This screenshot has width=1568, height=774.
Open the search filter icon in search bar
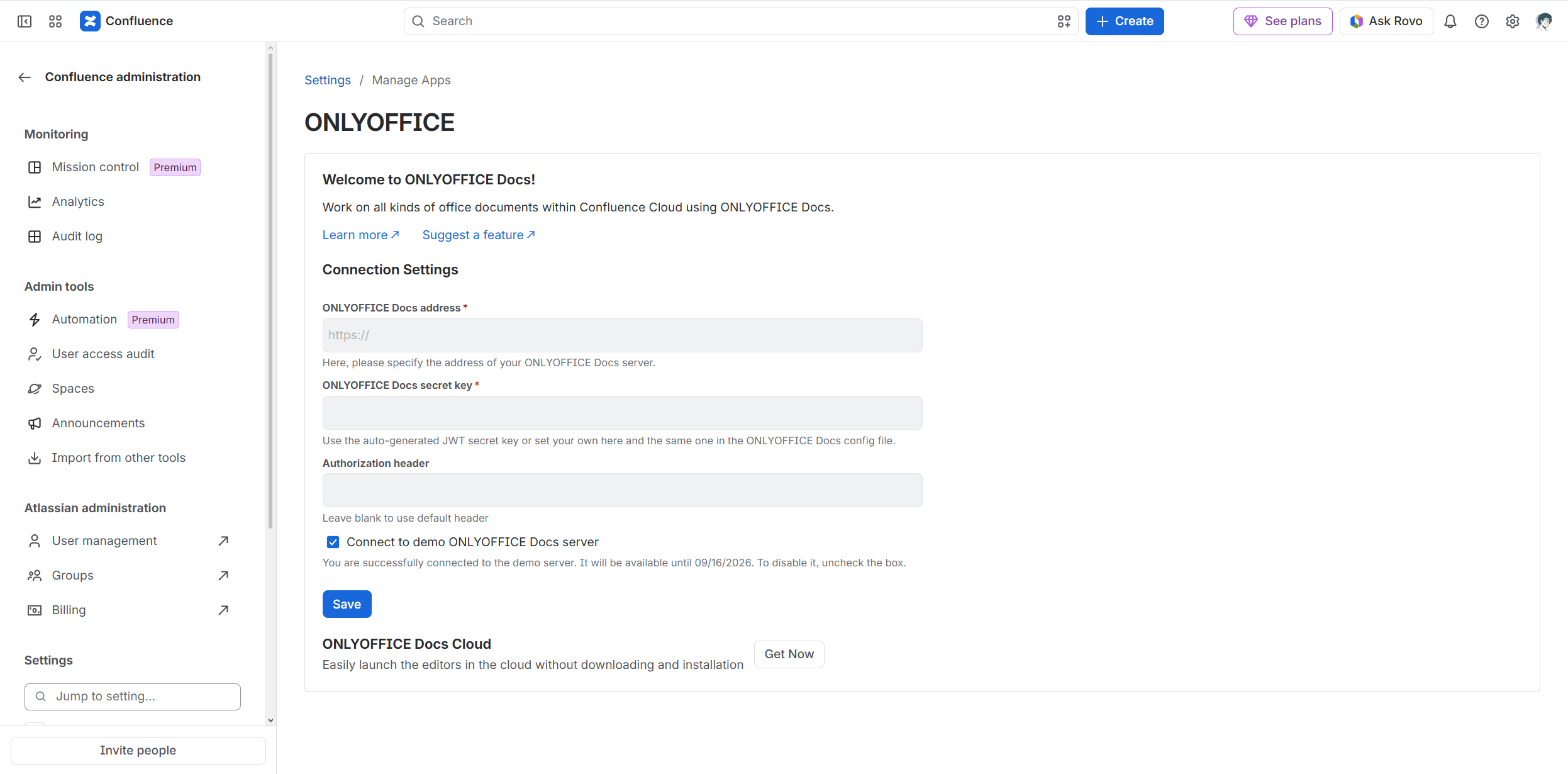1064,21
